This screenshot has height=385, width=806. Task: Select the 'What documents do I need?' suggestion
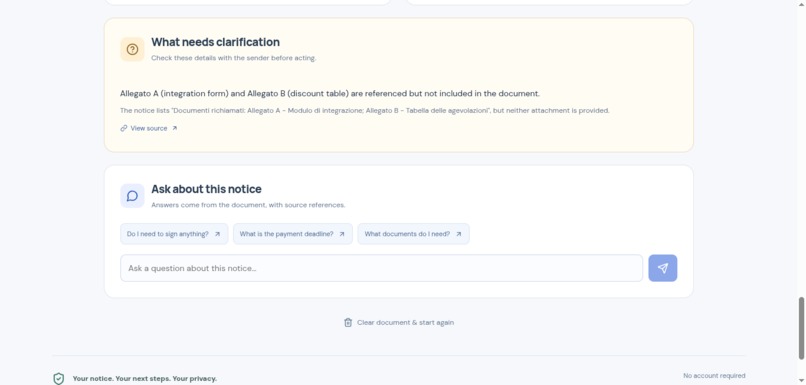click(413, 234)
